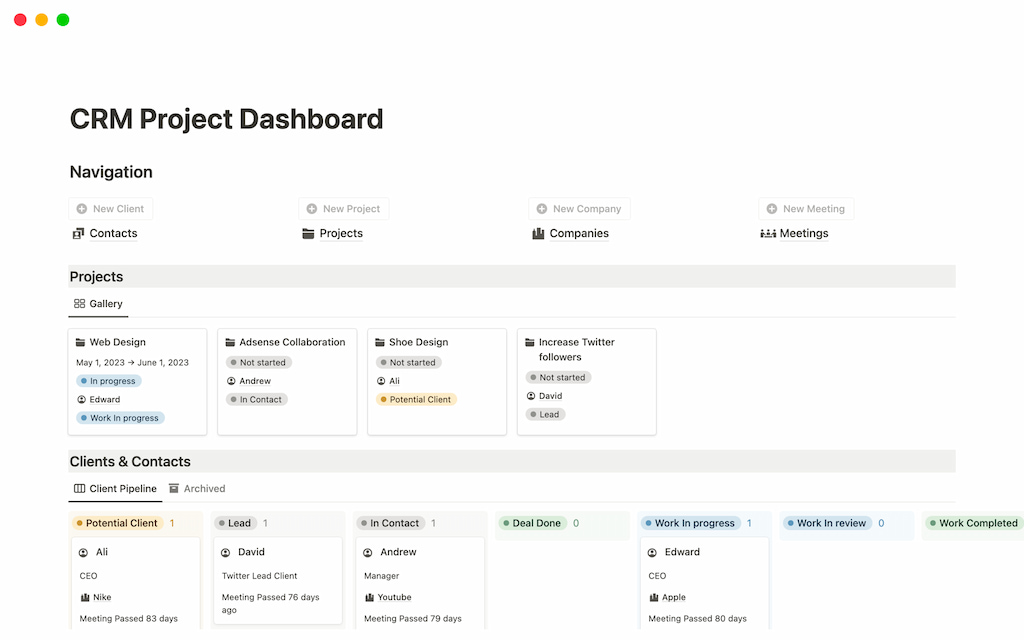1024x640 pixels.
Task: Select the Companies building icon
Action: click(539, 233)
